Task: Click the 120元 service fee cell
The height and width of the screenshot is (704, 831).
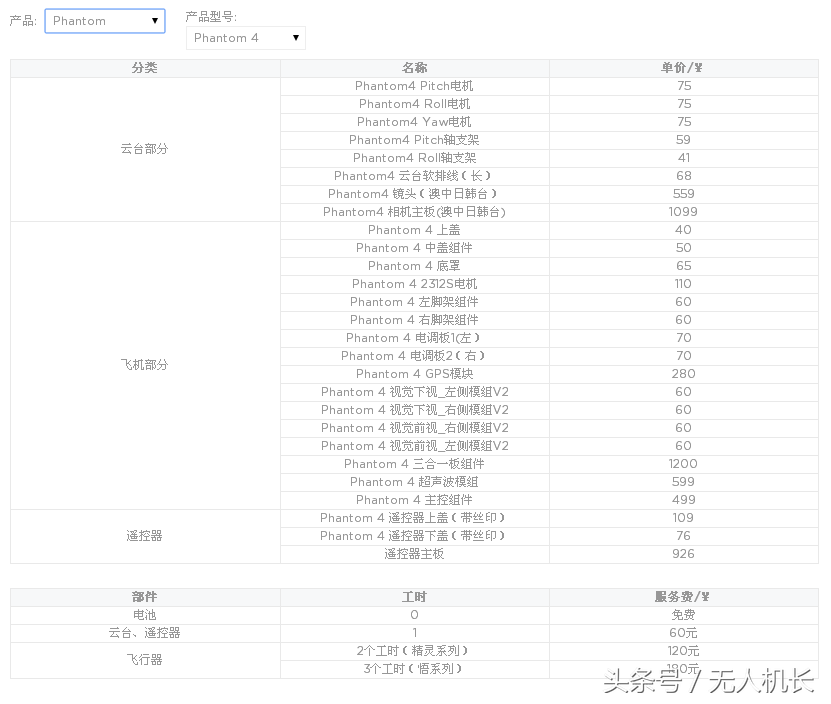Action: [684, 652]
